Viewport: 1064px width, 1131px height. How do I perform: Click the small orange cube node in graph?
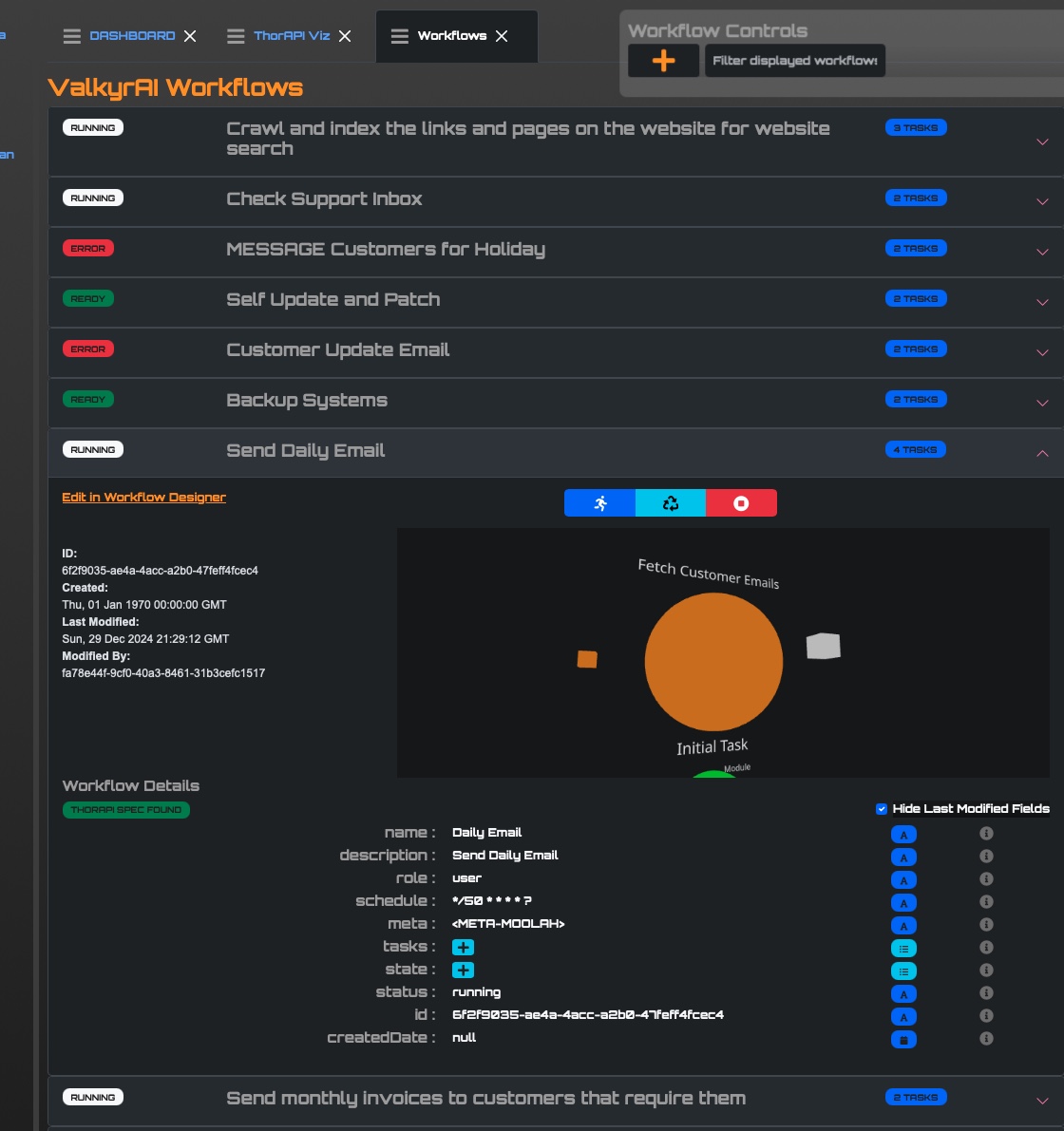pyautogui.click(x=587, y=658)
